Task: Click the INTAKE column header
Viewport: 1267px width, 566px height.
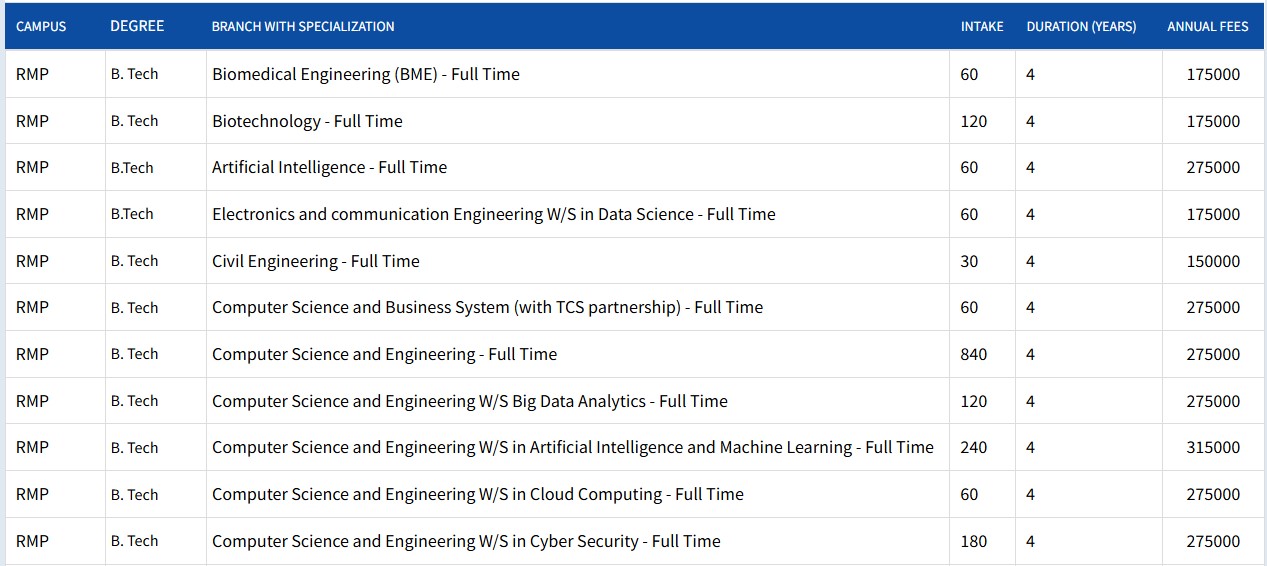Action: (982, 27)
